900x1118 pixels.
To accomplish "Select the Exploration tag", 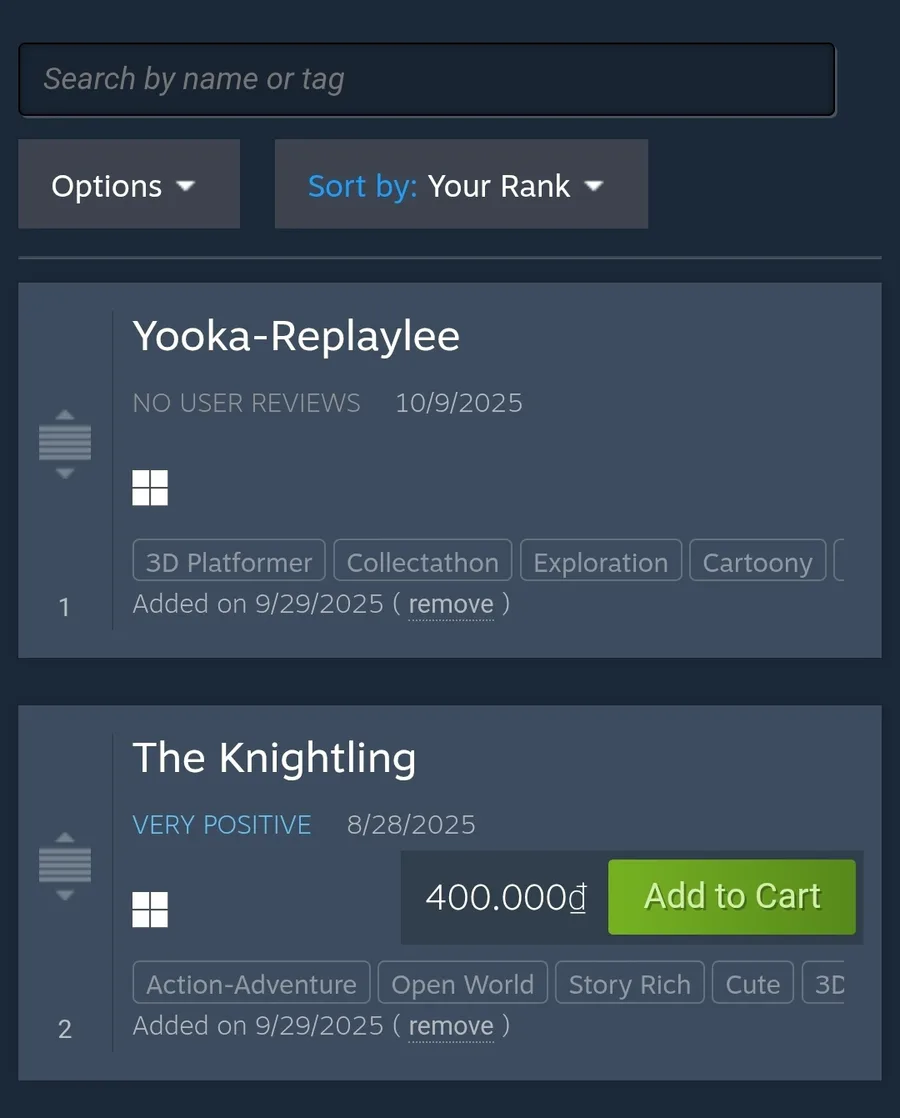I will (x=600, y=562).
